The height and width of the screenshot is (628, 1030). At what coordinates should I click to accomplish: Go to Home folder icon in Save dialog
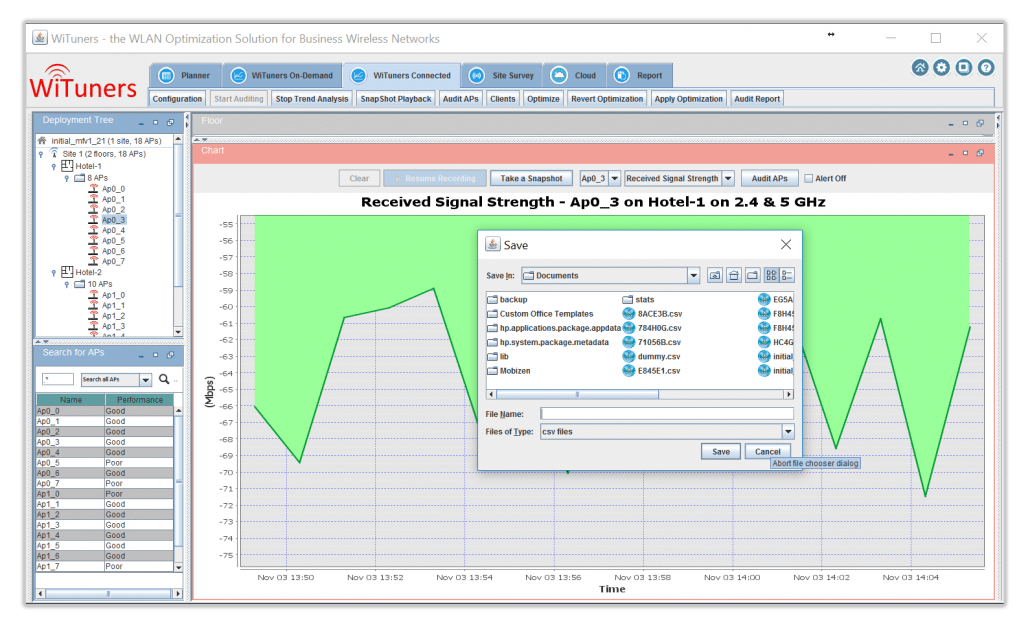click(734, 276)
